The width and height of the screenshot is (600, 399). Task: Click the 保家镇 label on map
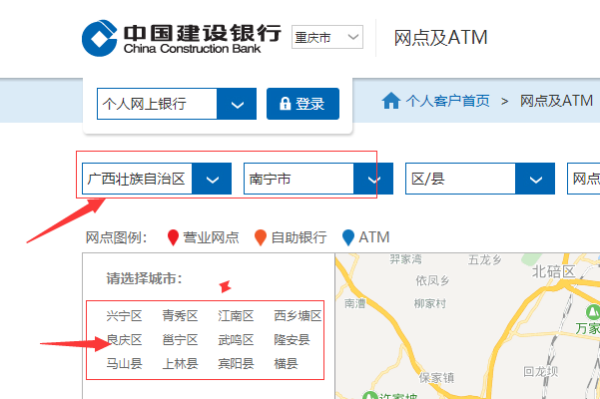click(437, 378)
